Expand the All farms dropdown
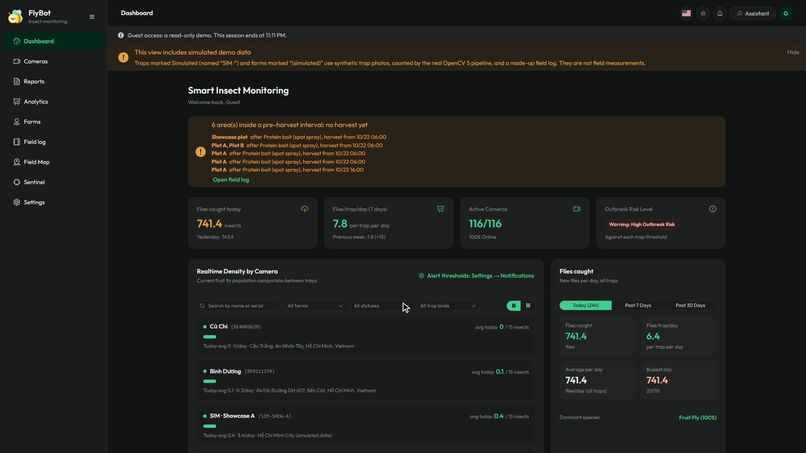This screenshot has width=806, height=453. [315, 306]
